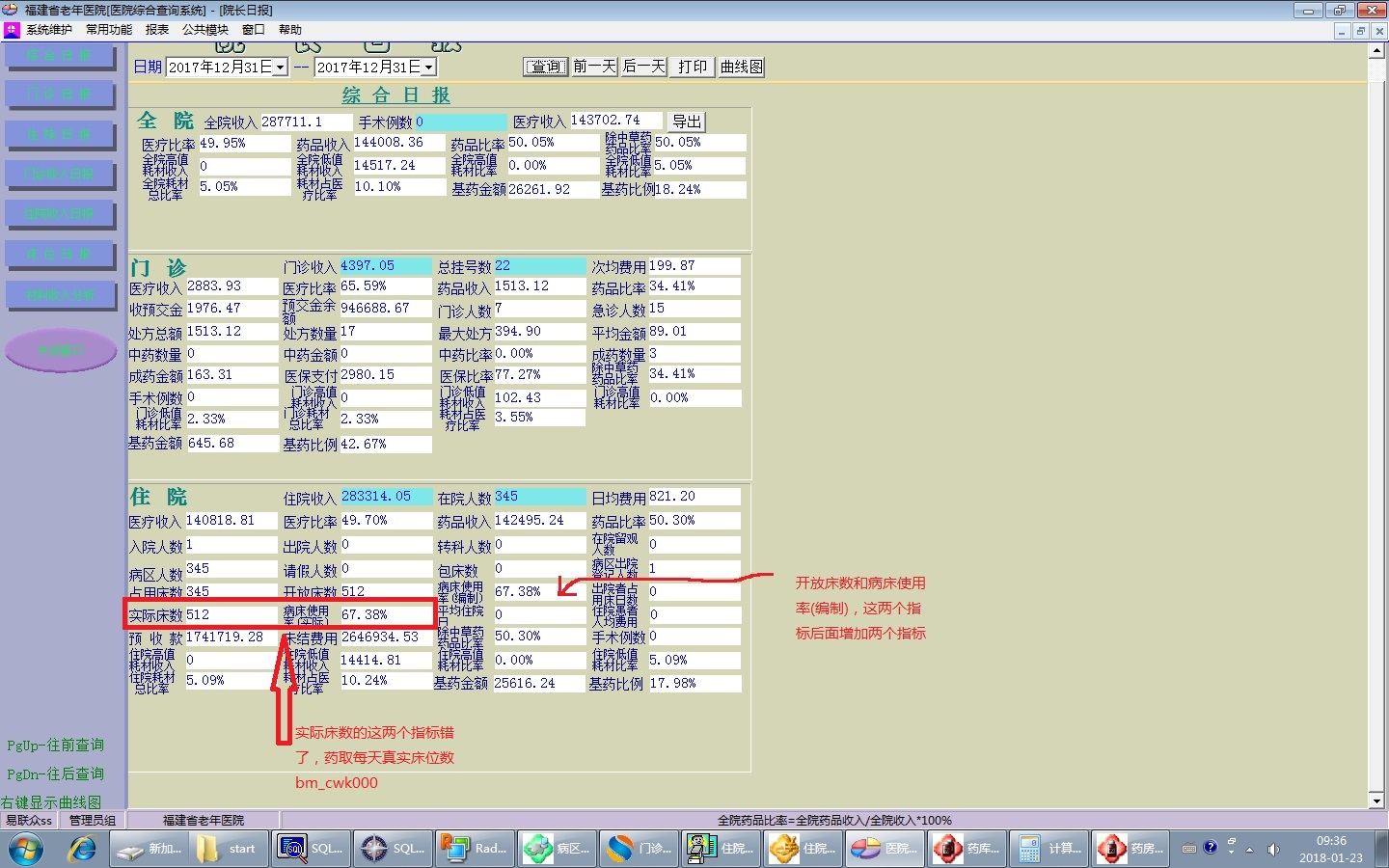Open the end date dropdown
This screenshot has height=868, width=1389.
click(428, 67)
